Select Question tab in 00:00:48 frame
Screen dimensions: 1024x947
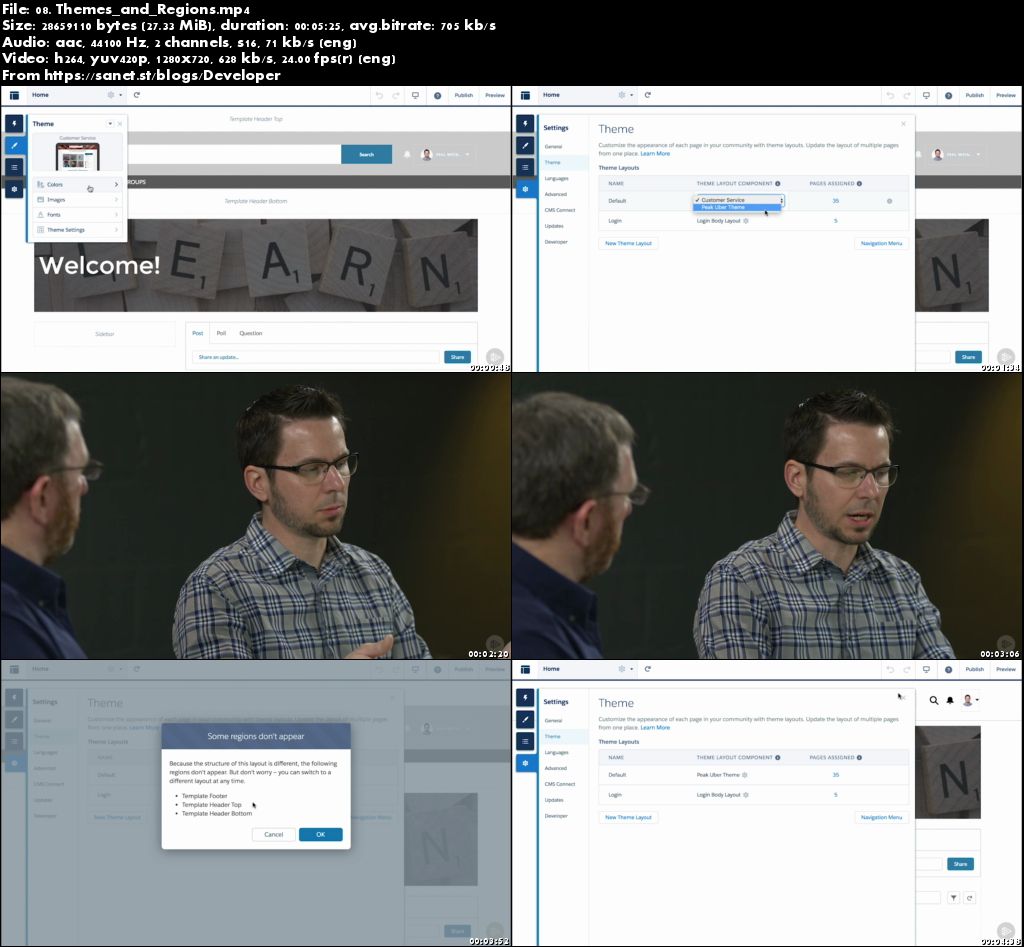pyautogui.click(x=251, y=333)
